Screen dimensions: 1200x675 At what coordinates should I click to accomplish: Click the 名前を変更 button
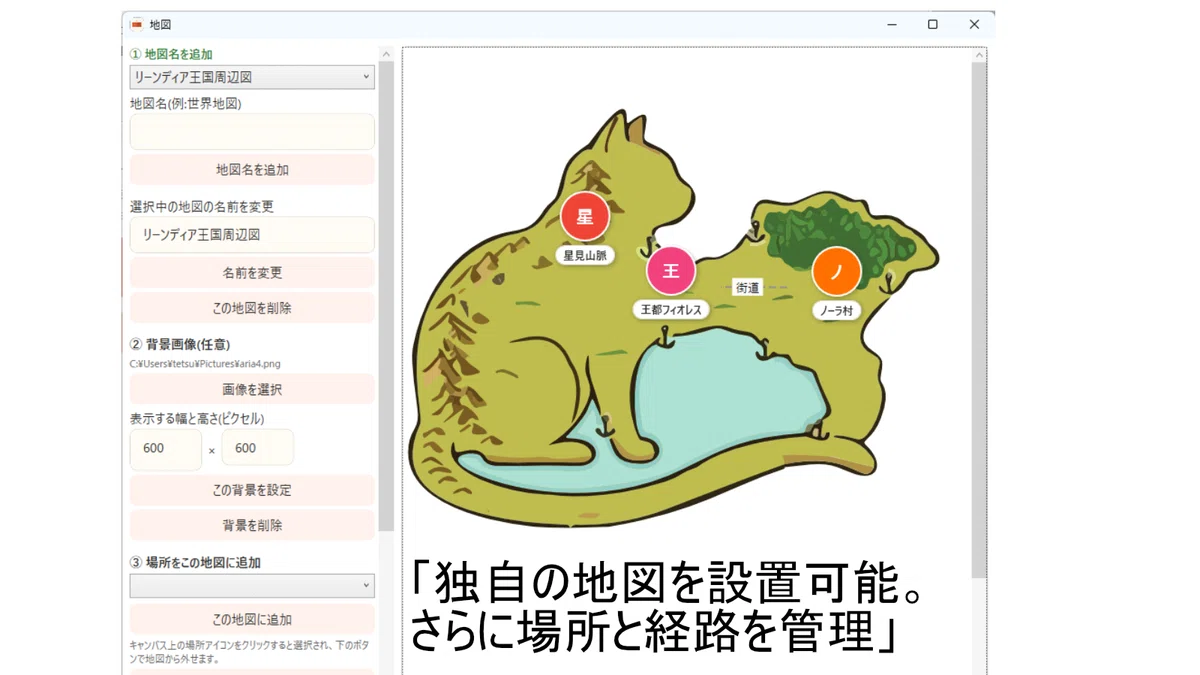(x=252, y=273)
